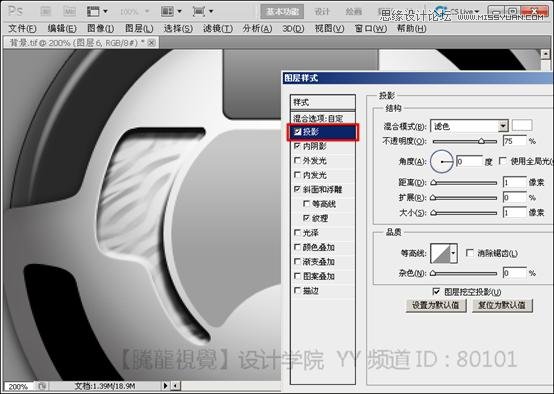
Task: Open the 视图(V) menu
Action: (329, 29)
